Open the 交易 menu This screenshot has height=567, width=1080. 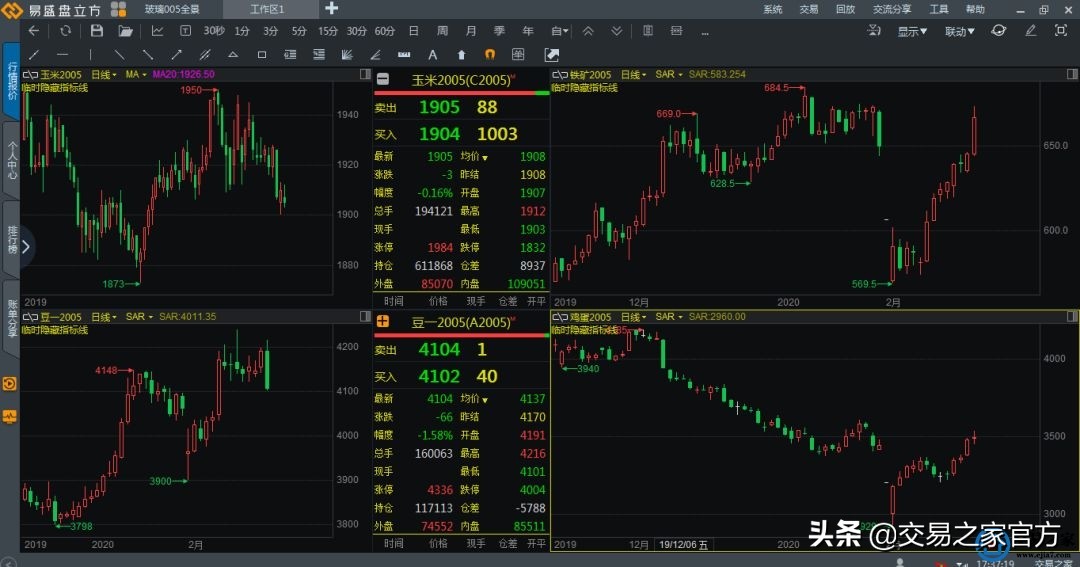(809, 9)
